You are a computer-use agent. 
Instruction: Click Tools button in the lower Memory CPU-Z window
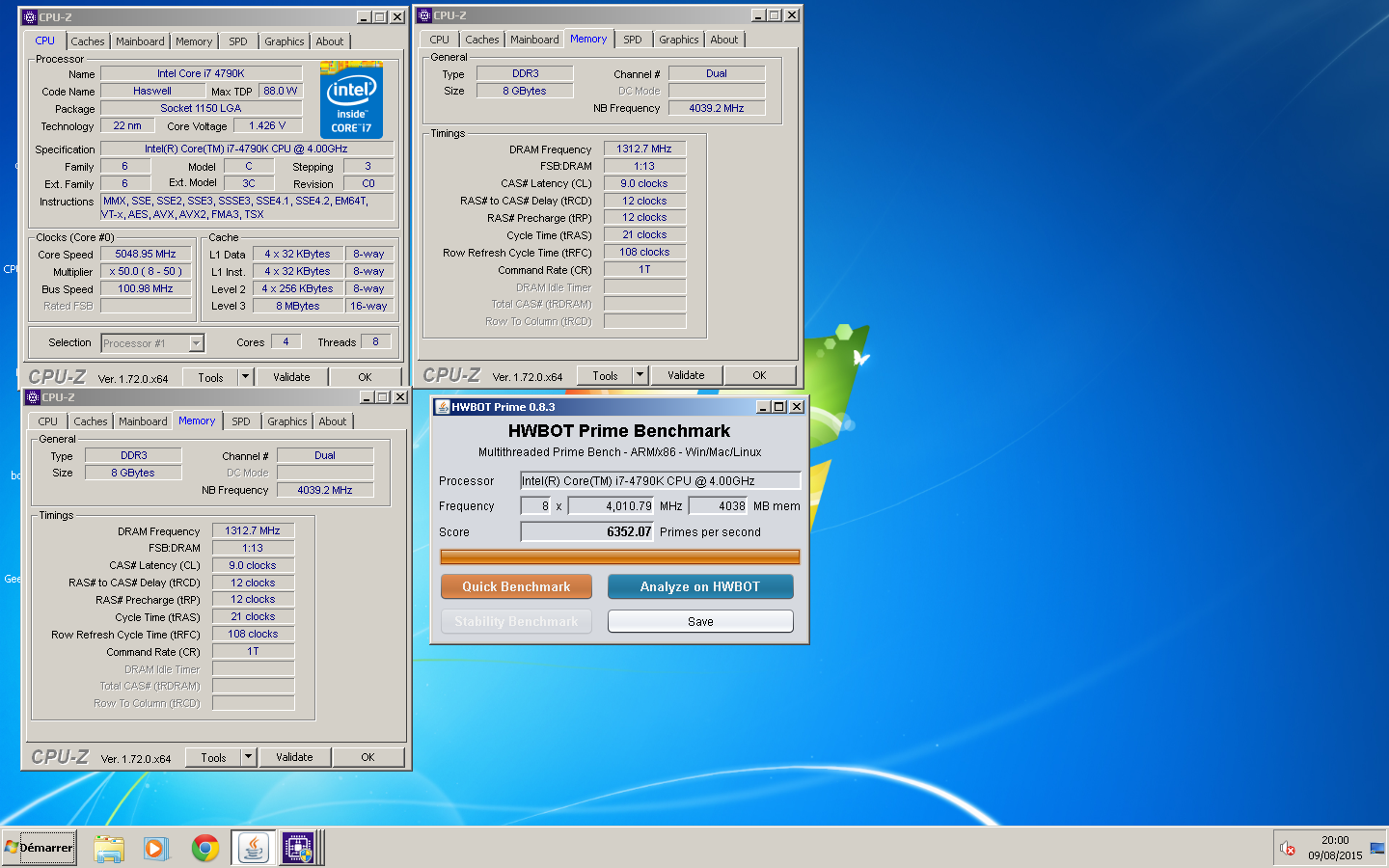pos(213,757)
